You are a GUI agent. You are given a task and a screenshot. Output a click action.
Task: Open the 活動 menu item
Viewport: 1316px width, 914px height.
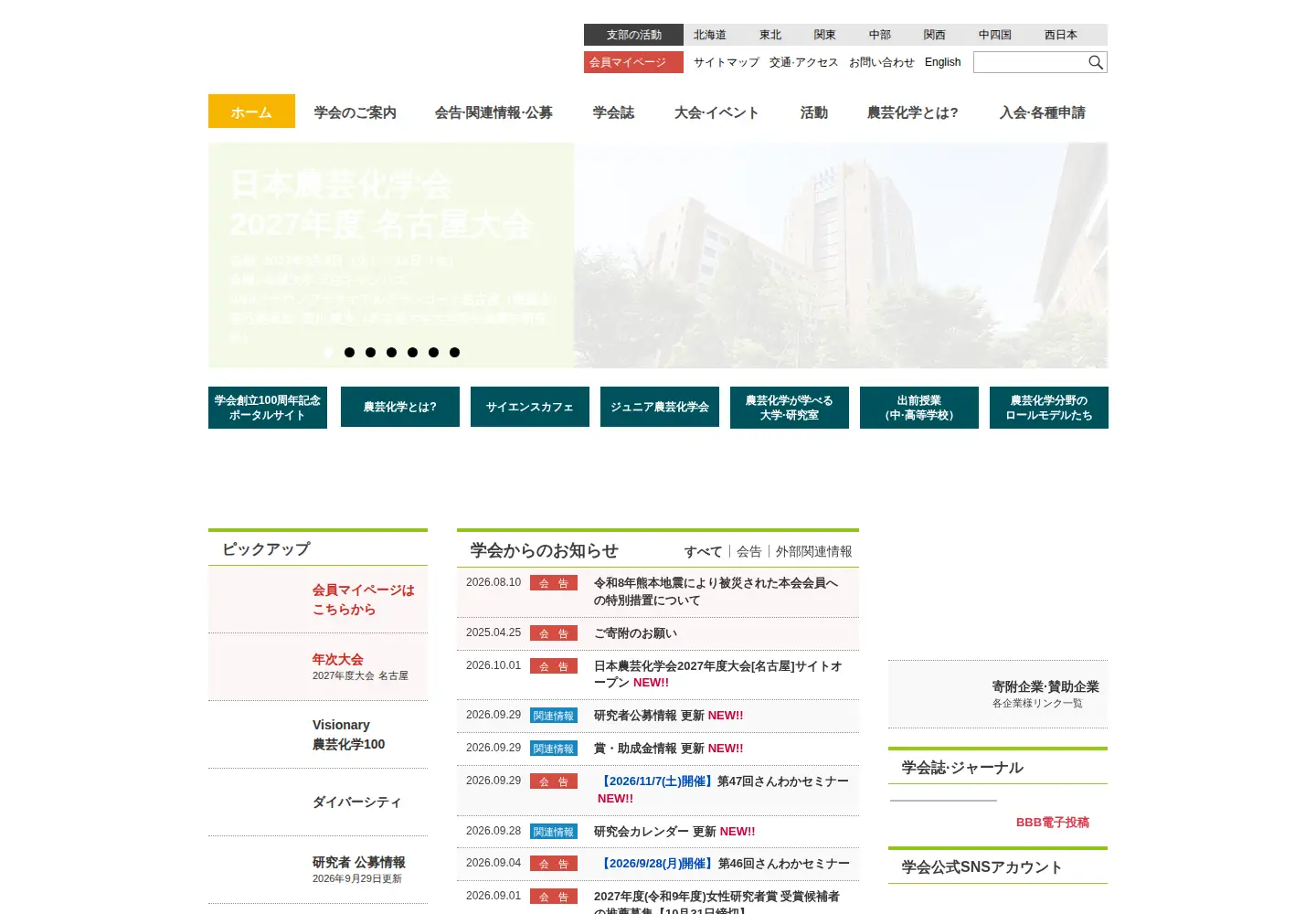tap(814, 112)
